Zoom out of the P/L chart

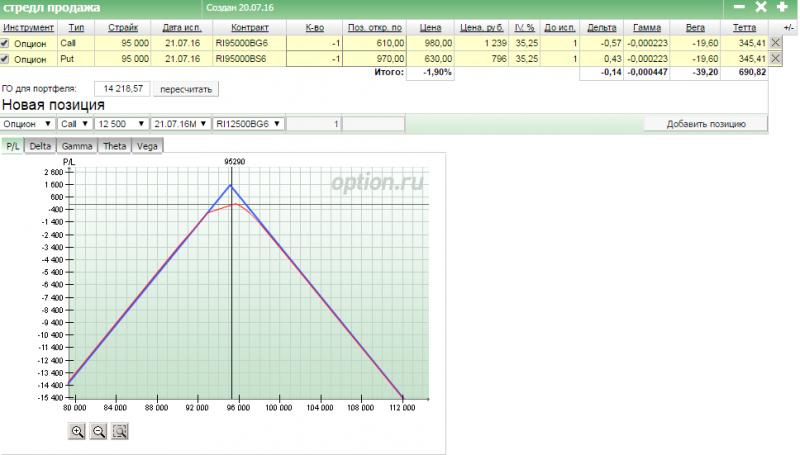tap(98, 432)
